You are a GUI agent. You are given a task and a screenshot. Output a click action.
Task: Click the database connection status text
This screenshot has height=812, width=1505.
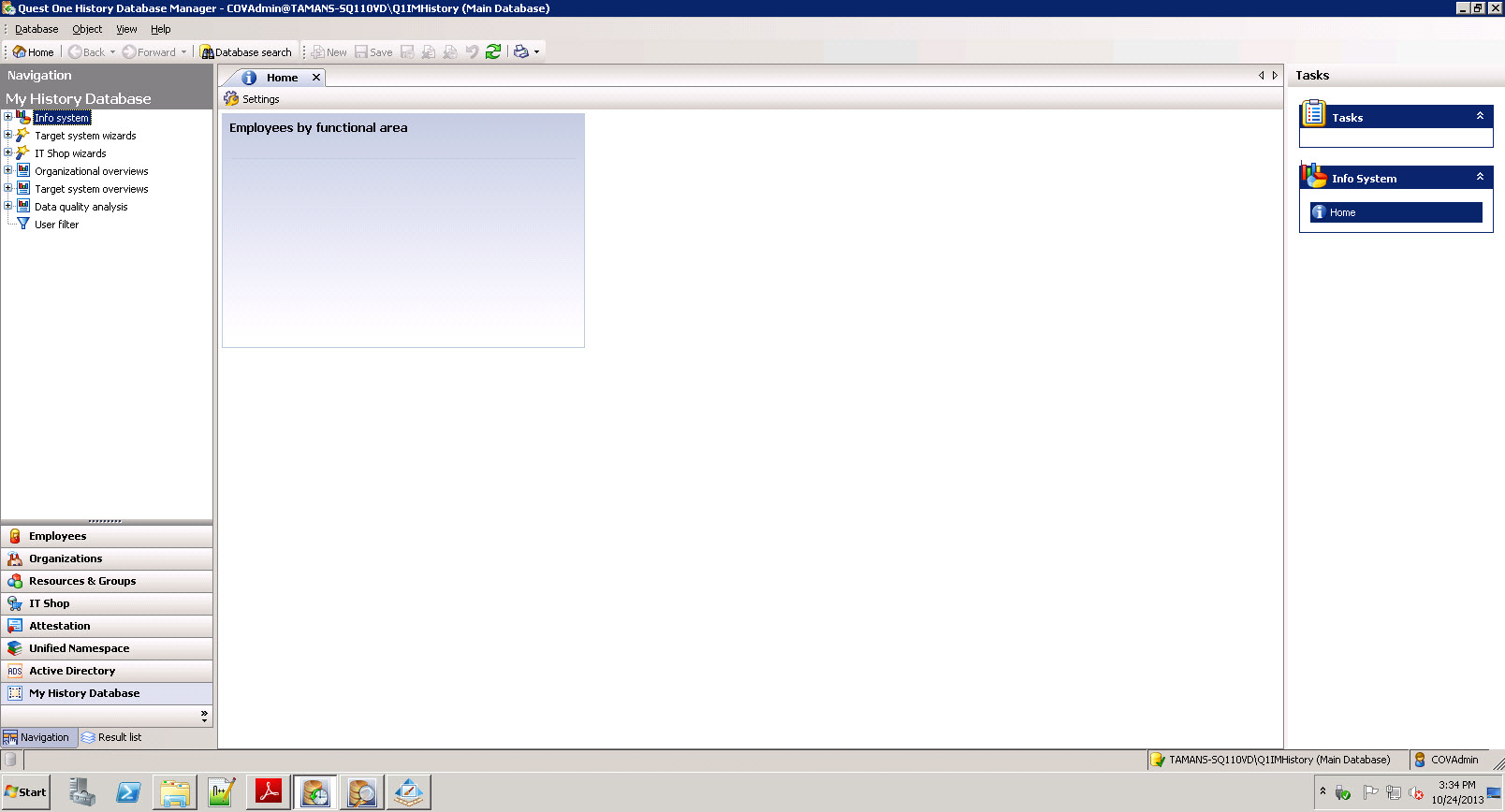(1279, 760)
